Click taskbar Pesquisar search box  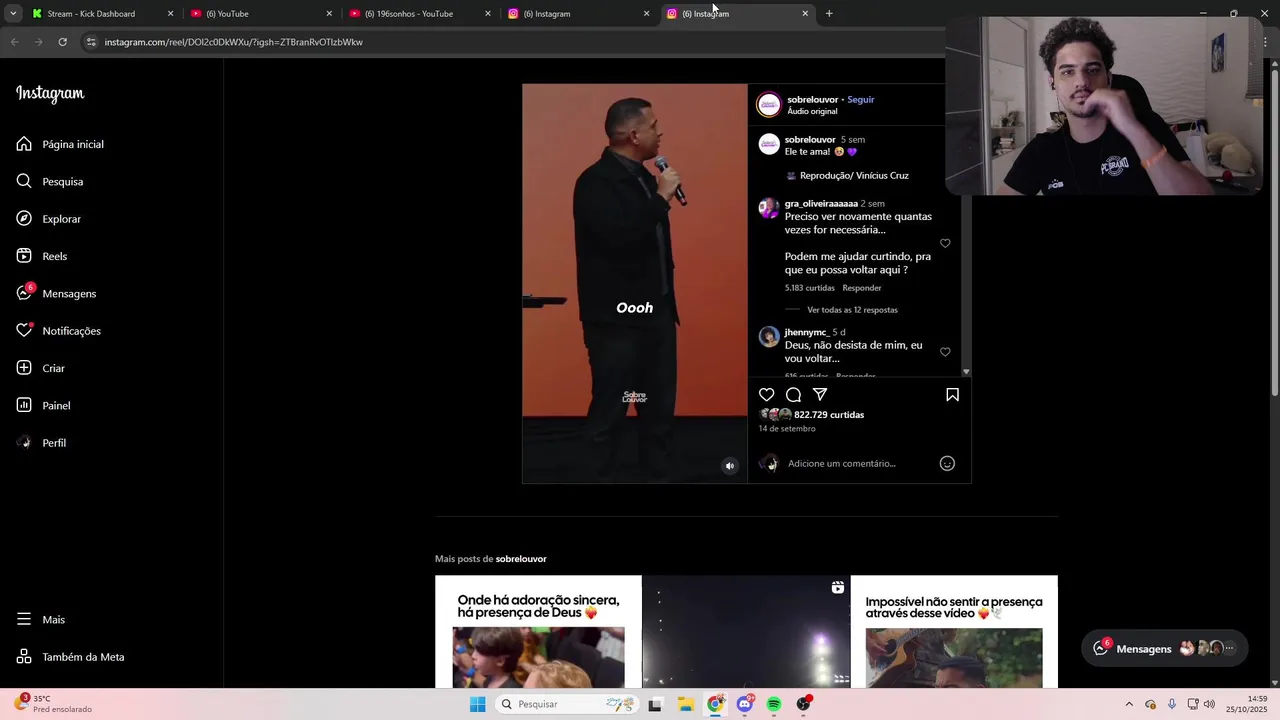click(567, 704)
